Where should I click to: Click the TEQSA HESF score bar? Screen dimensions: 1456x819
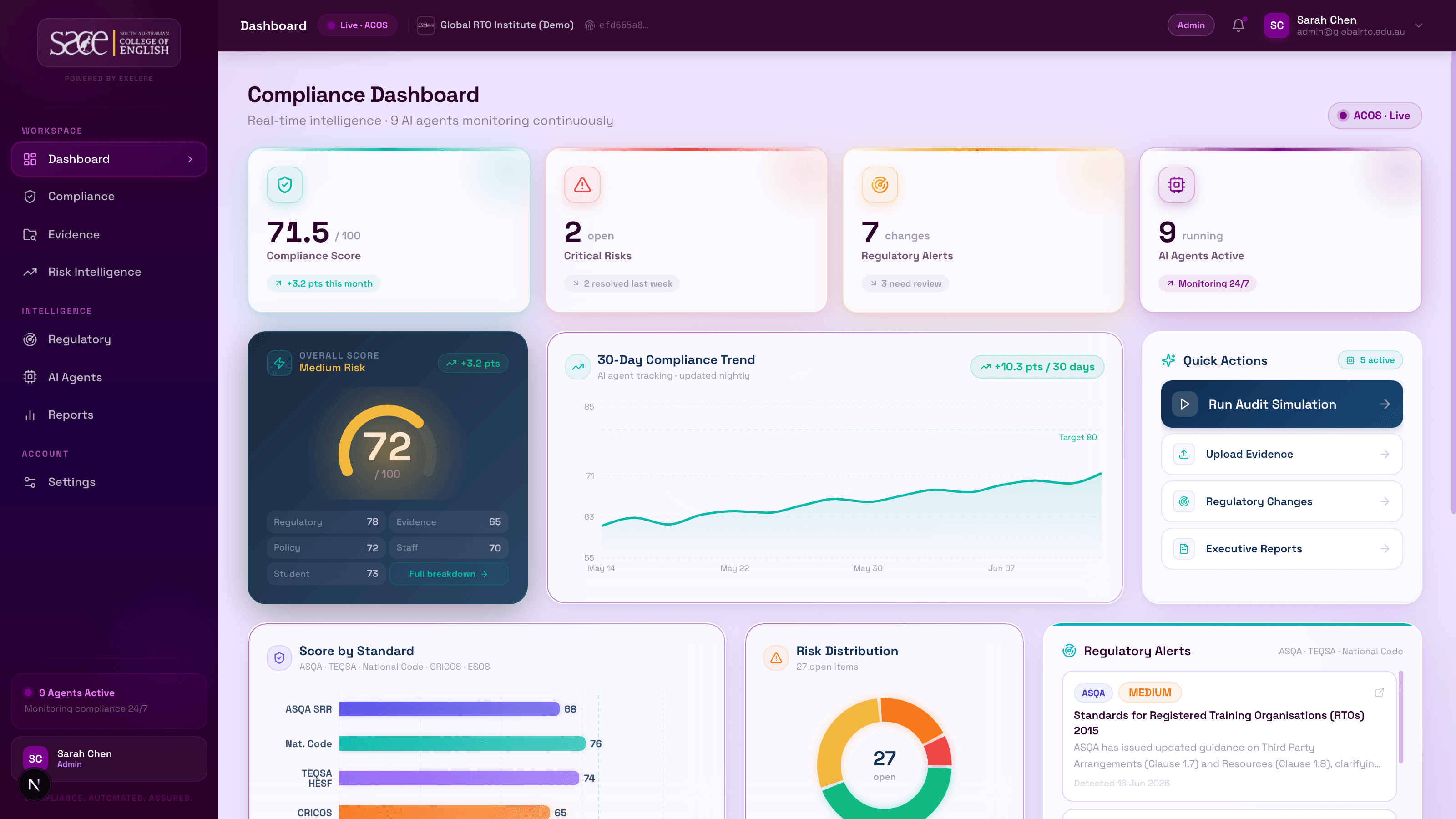point(459,778)
